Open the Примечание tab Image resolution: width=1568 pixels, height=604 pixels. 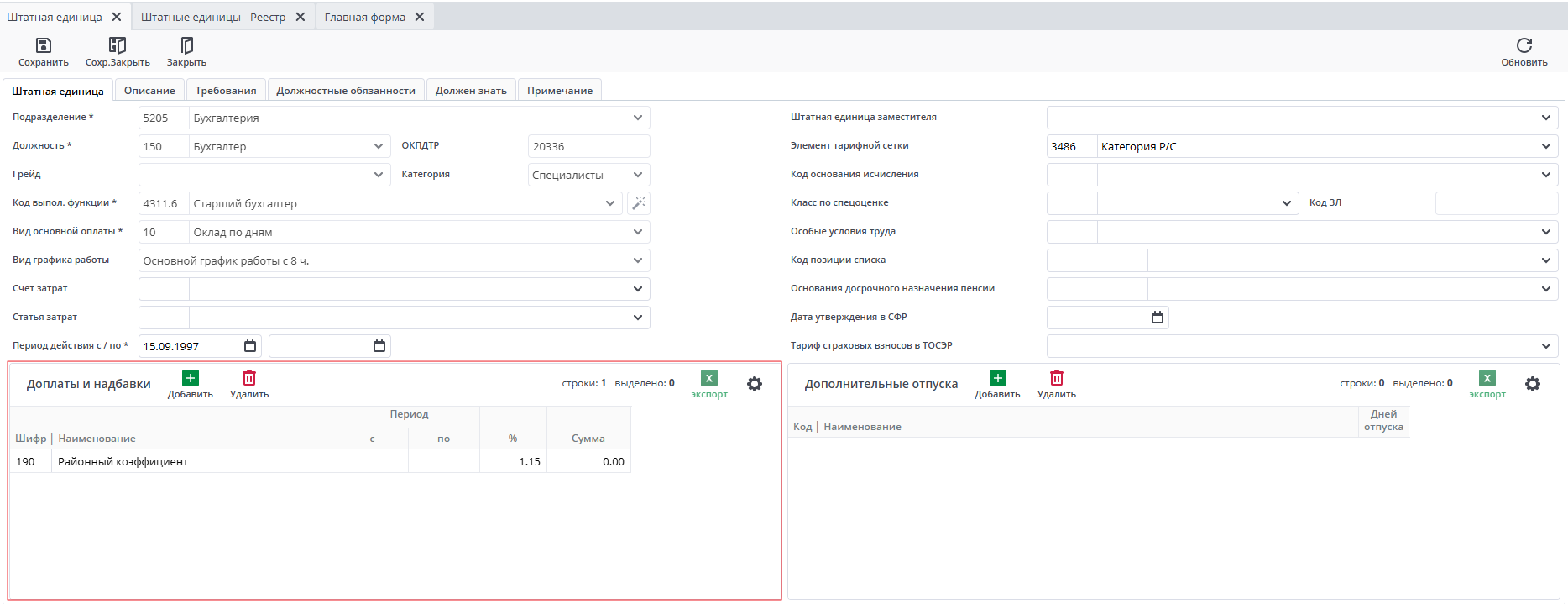click(x=560, y=91)
